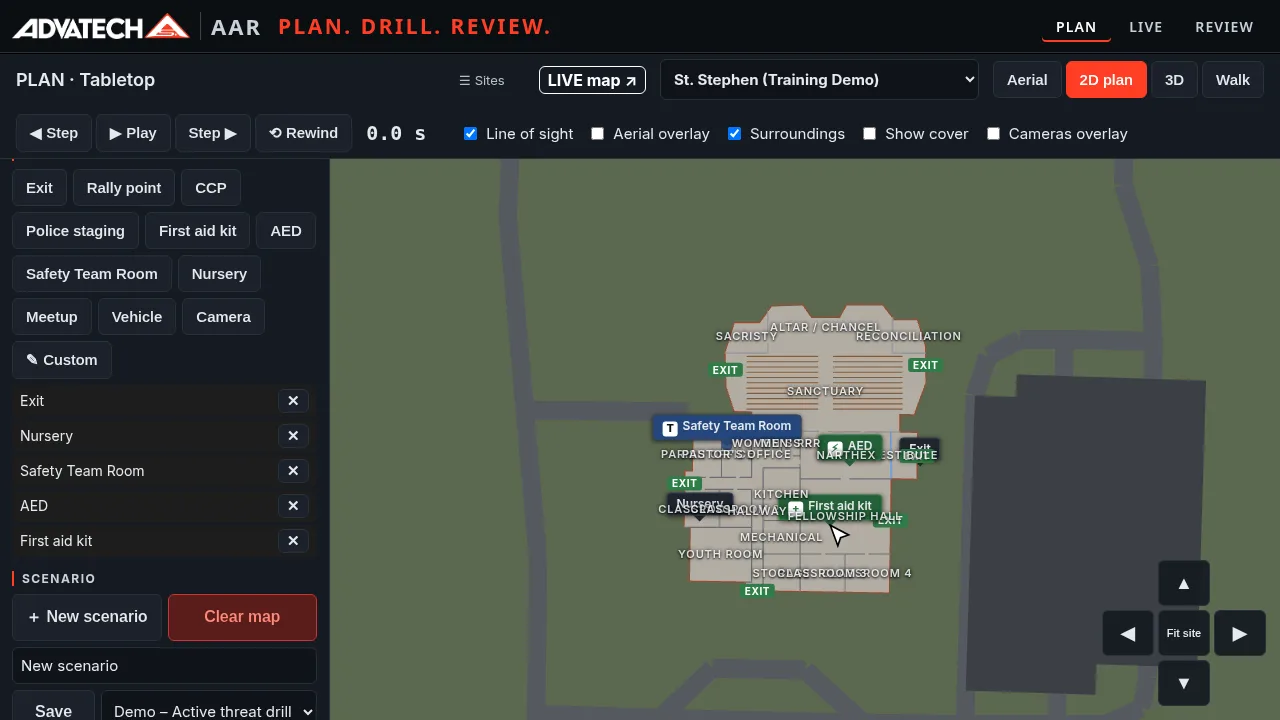Switch to the LIVE tab
Viewport: 1280px width, 720px height.
(x=1146, y=27)
